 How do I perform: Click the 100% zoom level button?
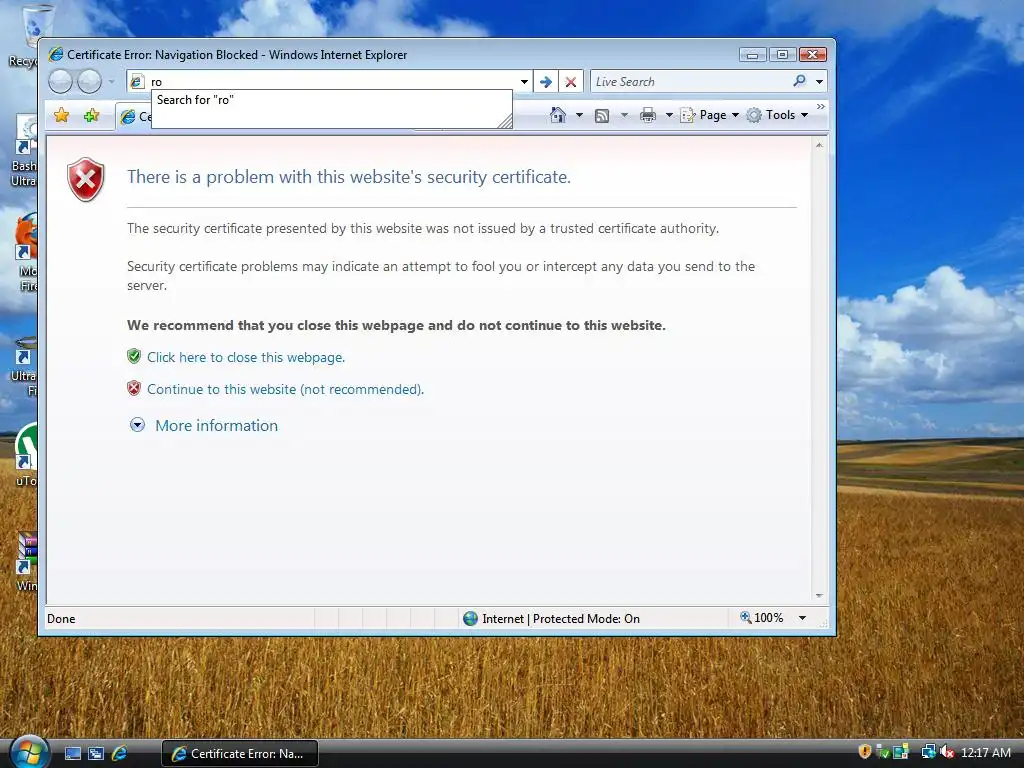coord(761,618)
